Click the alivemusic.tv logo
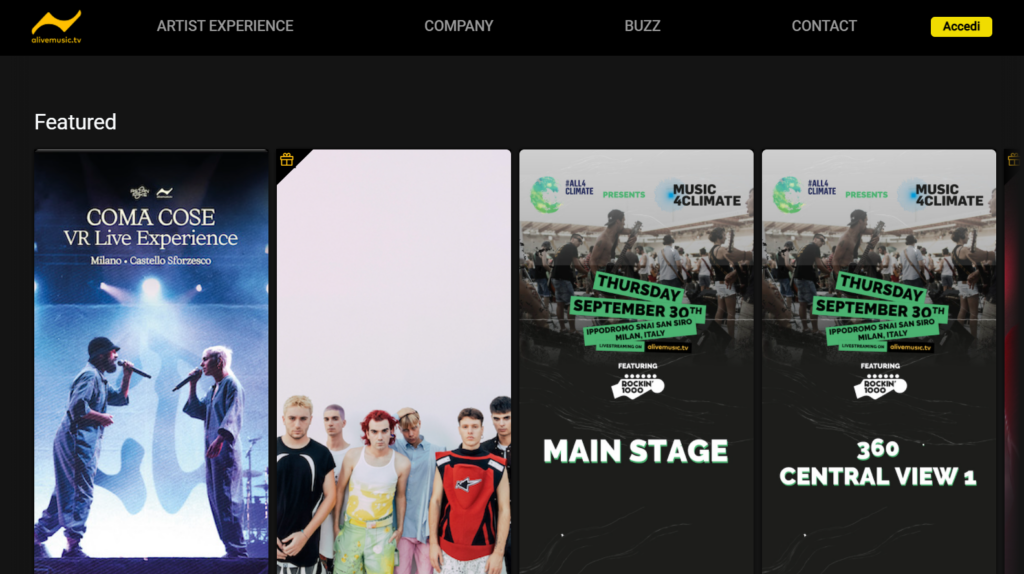 tap(56, 27)
